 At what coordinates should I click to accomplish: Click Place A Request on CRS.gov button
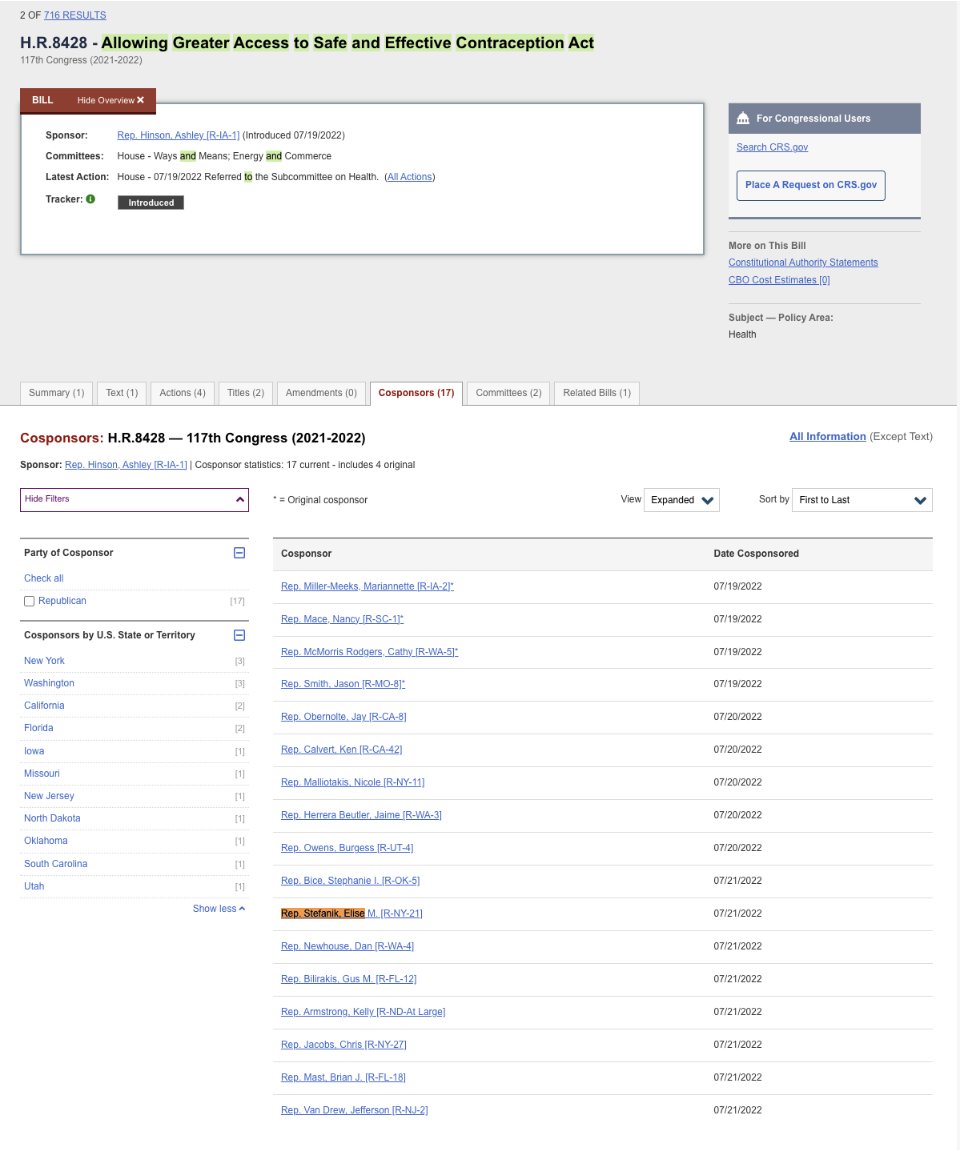(810, 186)
